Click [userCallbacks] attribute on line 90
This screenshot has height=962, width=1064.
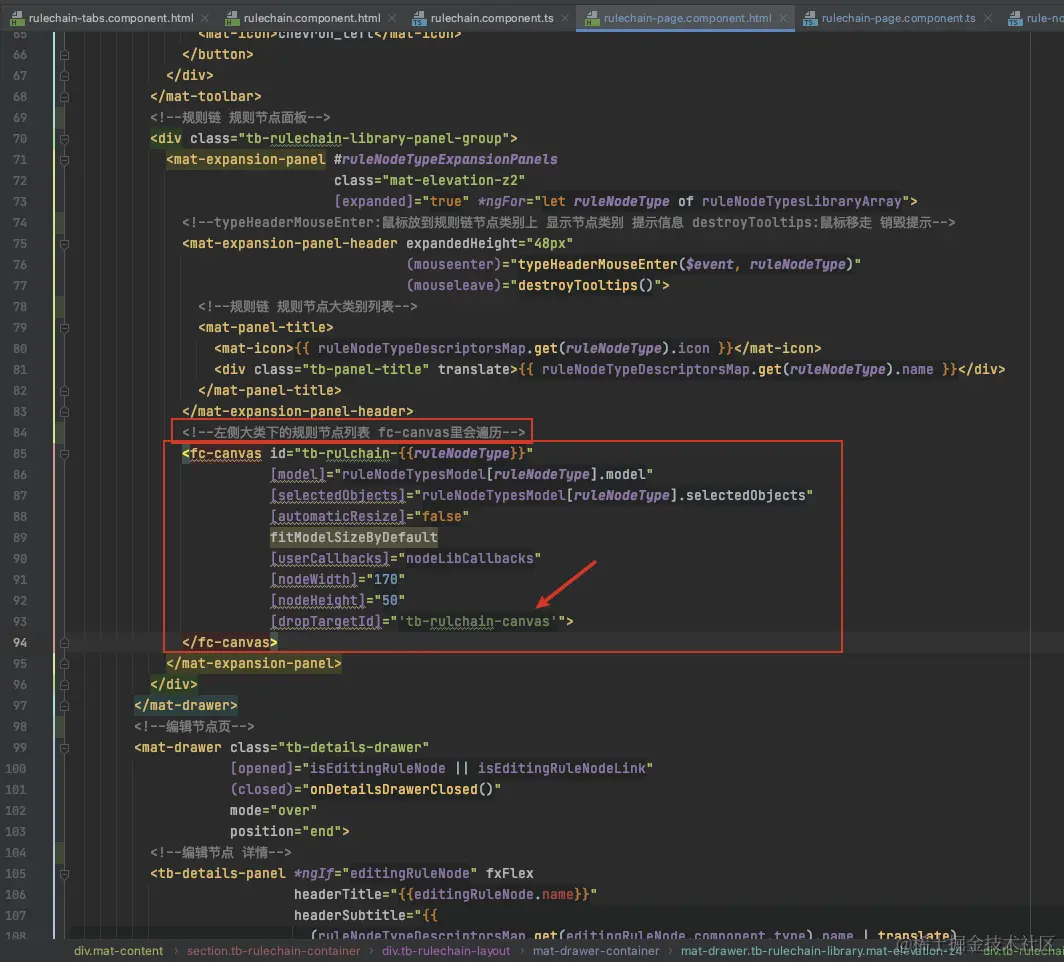(330, 558)
